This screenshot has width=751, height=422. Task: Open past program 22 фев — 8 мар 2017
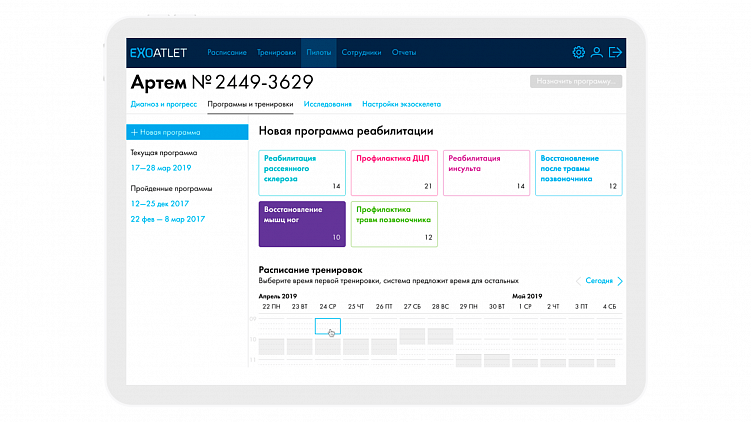click(168, 219)
